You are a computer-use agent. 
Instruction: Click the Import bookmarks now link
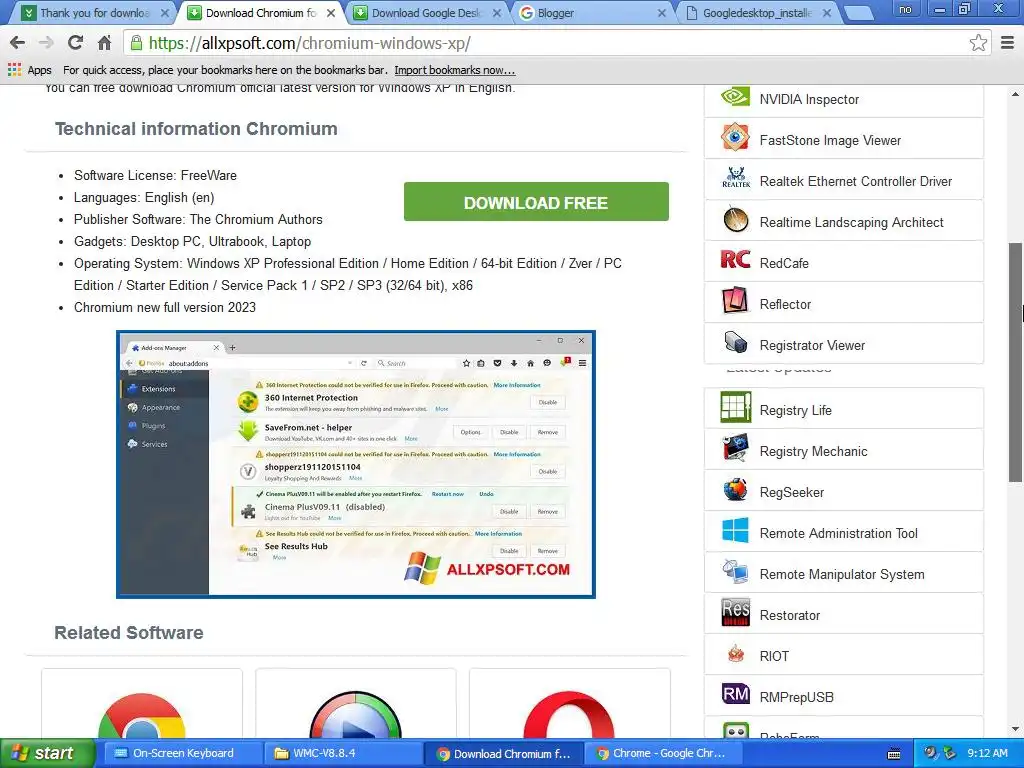(x=455, y=70)
